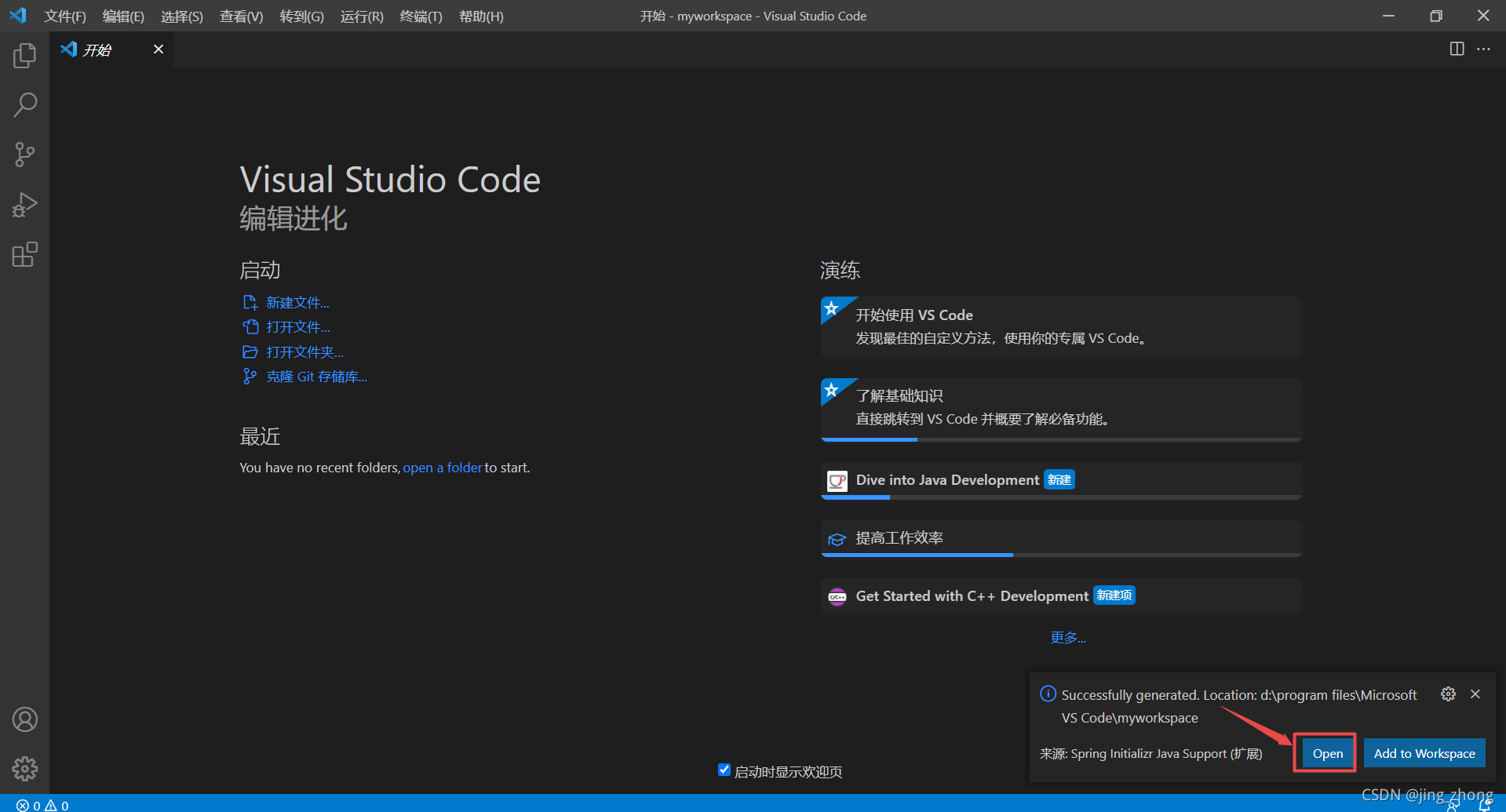Click the 最近 section heading

click(260, 436)
